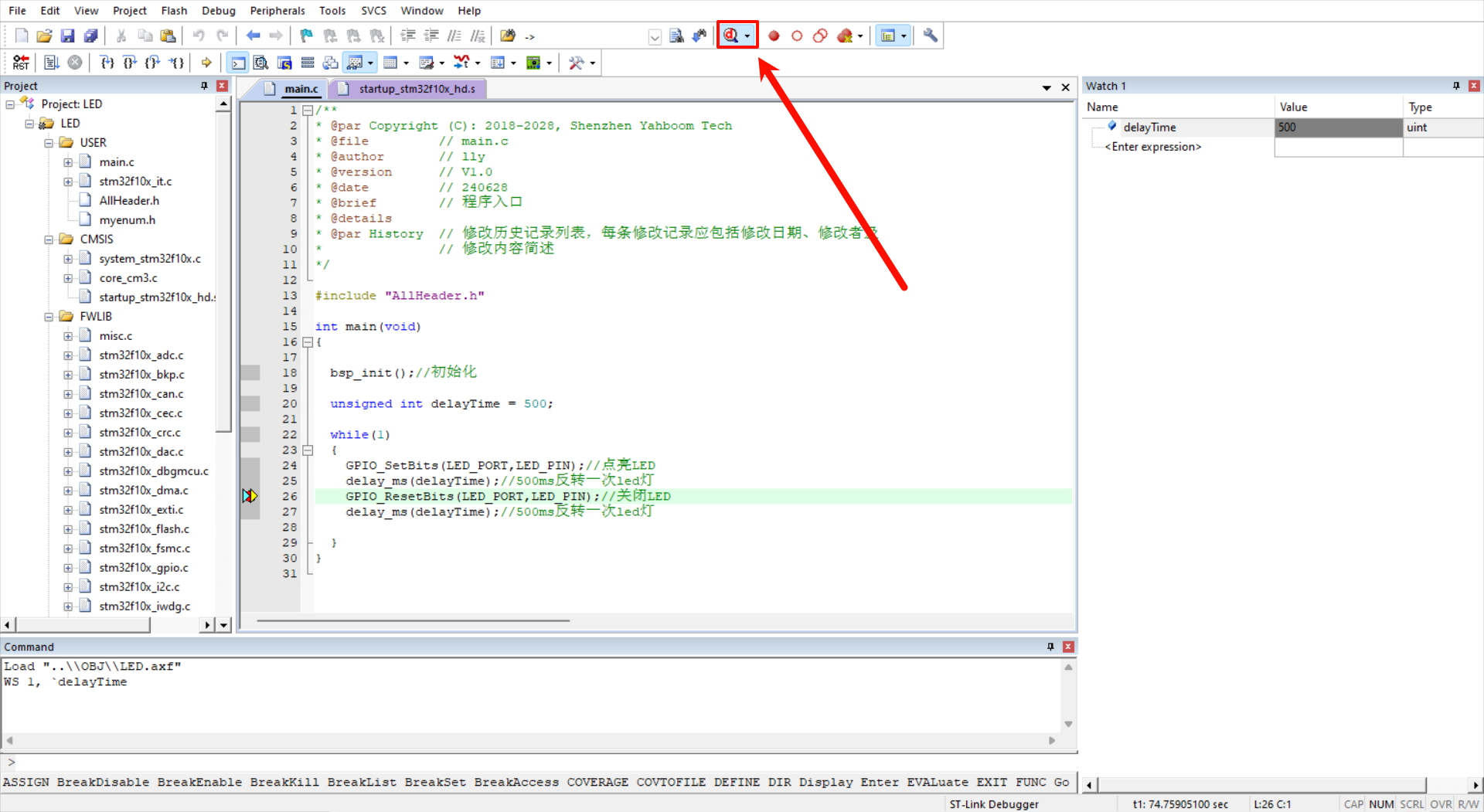The width and height of the screenshot is (1484, 812).
Task: Click the command line input prompt
Action: 539,763
